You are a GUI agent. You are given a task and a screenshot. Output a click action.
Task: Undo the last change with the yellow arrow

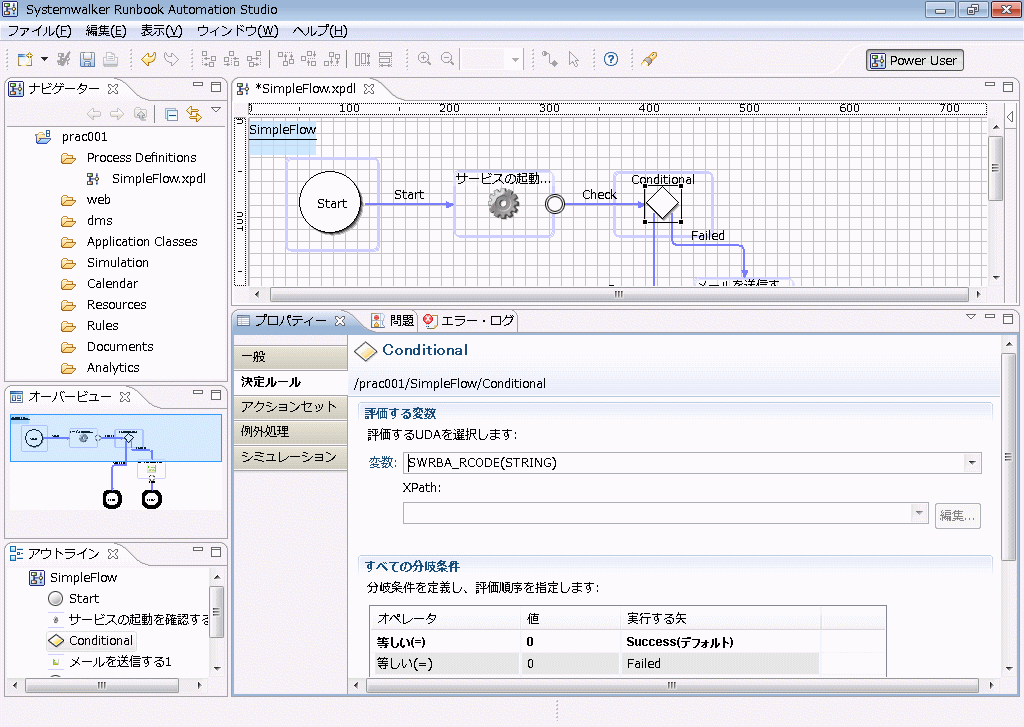[x=149, y=59]
